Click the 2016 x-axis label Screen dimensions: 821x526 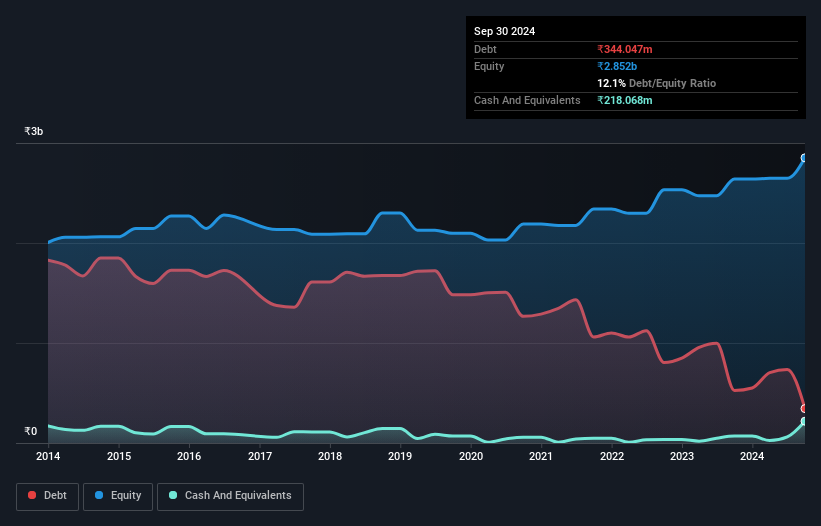tap(189, 456)
